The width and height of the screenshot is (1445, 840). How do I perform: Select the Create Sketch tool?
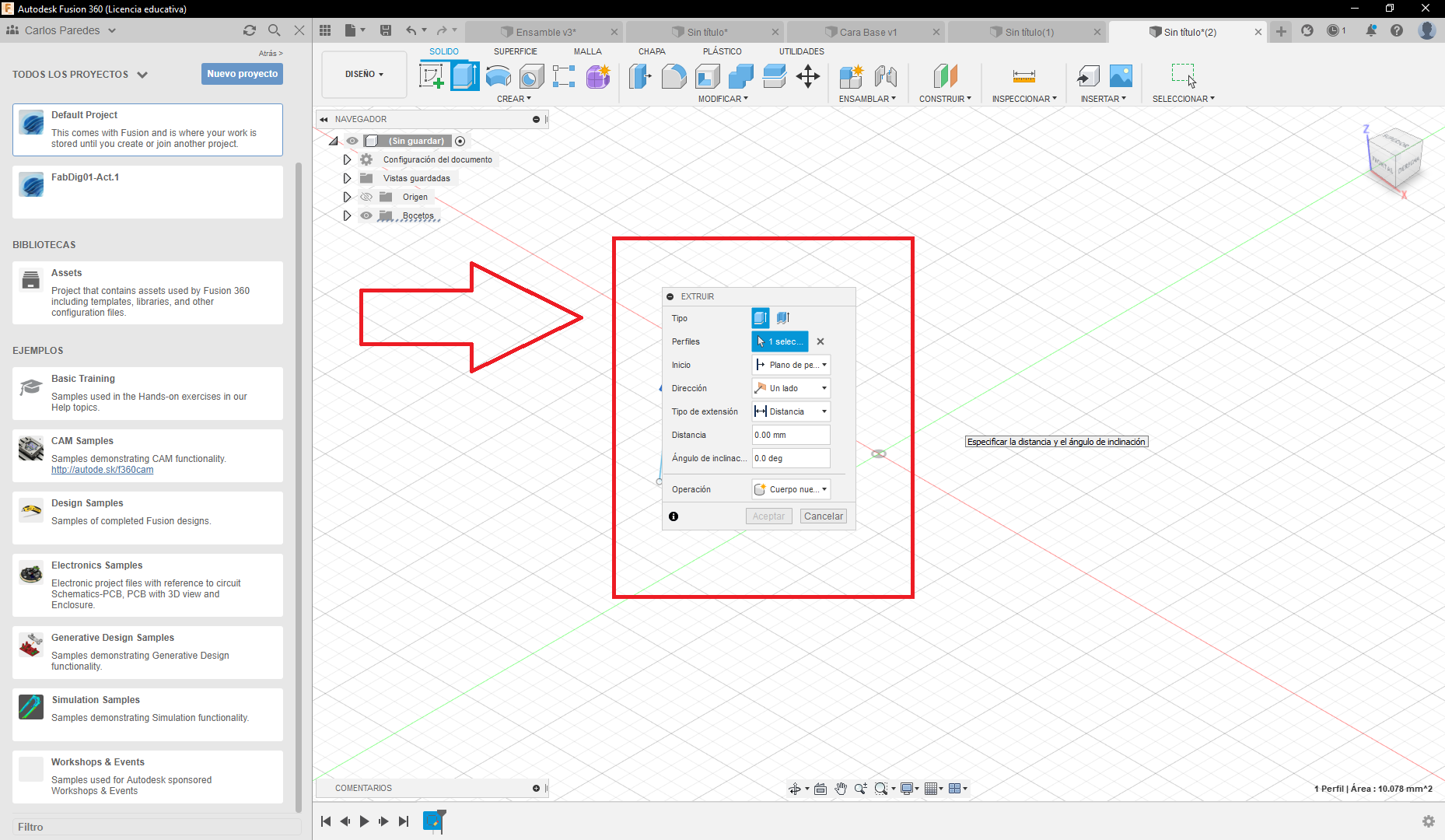[432, 76]
